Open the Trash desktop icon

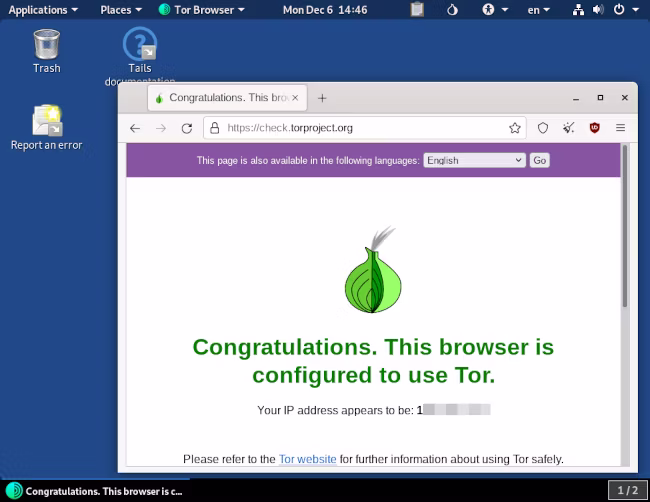click(46, 51)
